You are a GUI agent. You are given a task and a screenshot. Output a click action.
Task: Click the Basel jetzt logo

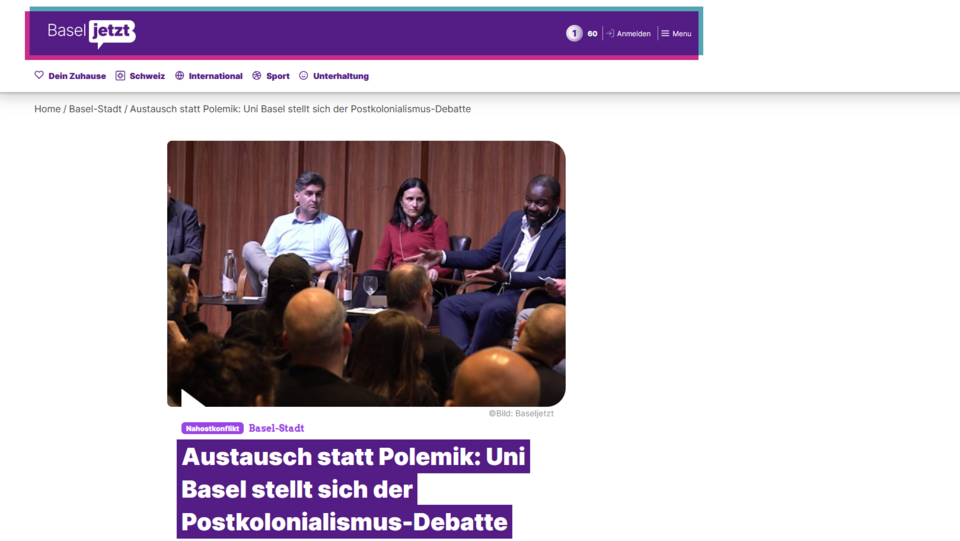91,33
